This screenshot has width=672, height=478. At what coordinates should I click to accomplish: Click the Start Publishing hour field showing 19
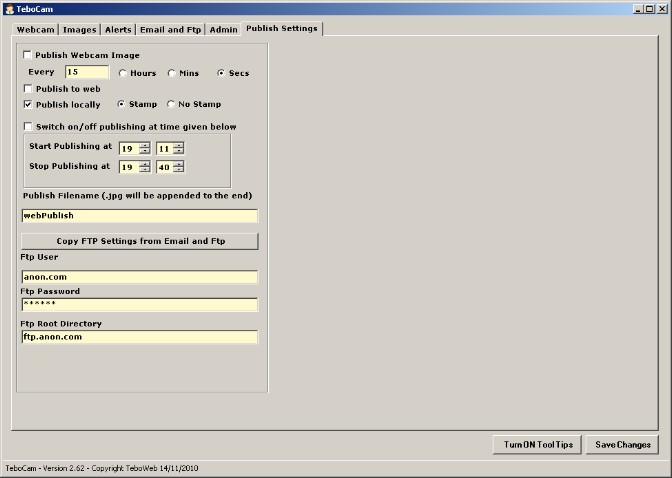[x=129, y=148]
